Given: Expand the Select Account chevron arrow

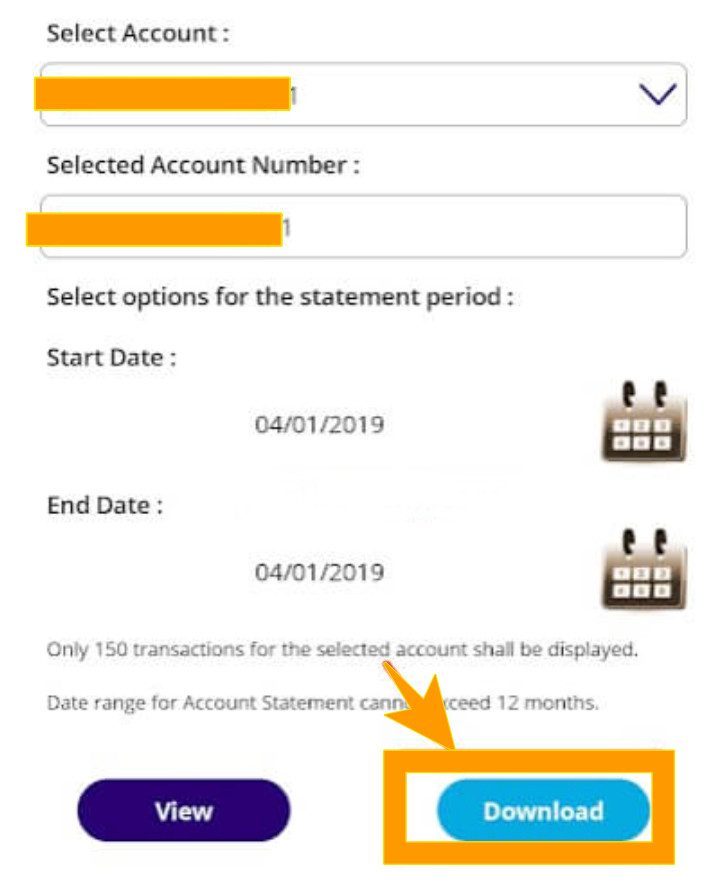Looking at the screenshot, I should [x=657, y=95].
